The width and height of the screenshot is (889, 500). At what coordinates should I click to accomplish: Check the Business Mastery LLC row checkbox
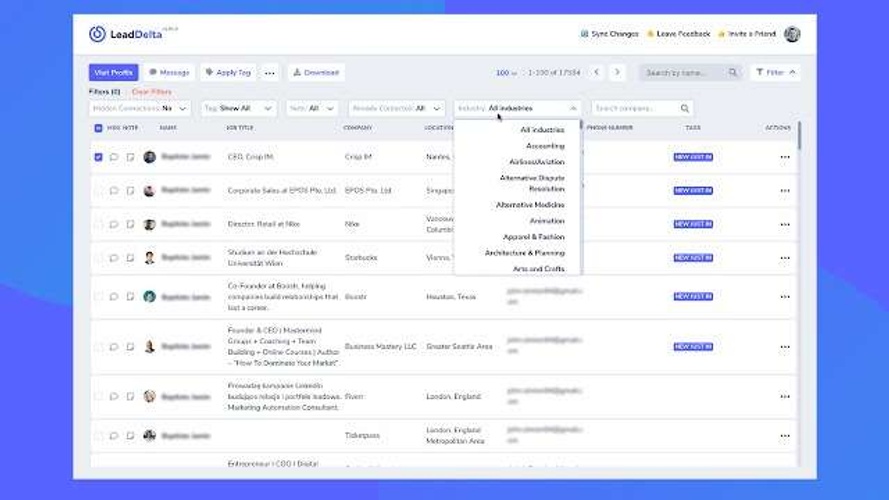pos(99,346)
